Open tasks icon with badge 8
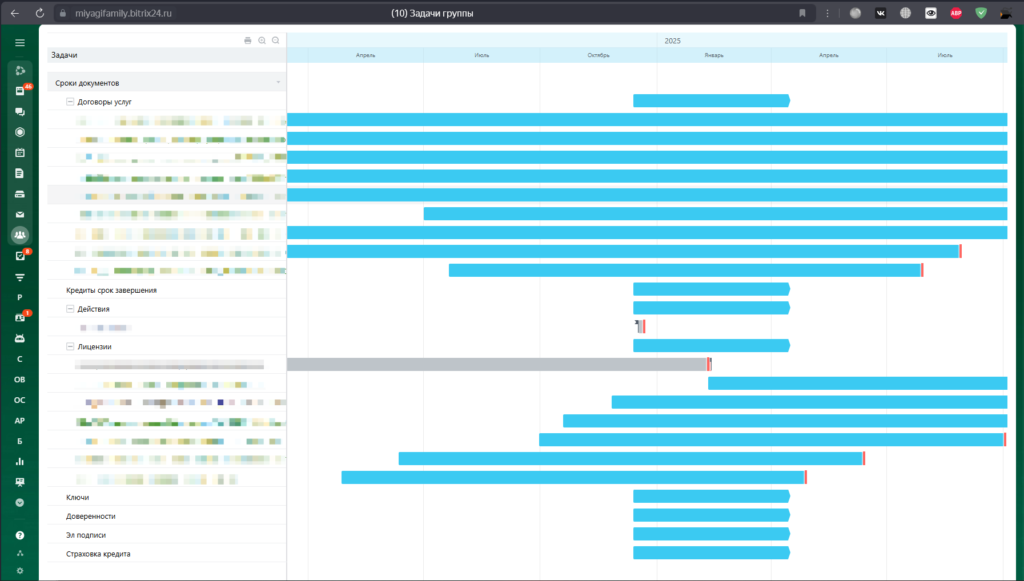 point(20,256)
